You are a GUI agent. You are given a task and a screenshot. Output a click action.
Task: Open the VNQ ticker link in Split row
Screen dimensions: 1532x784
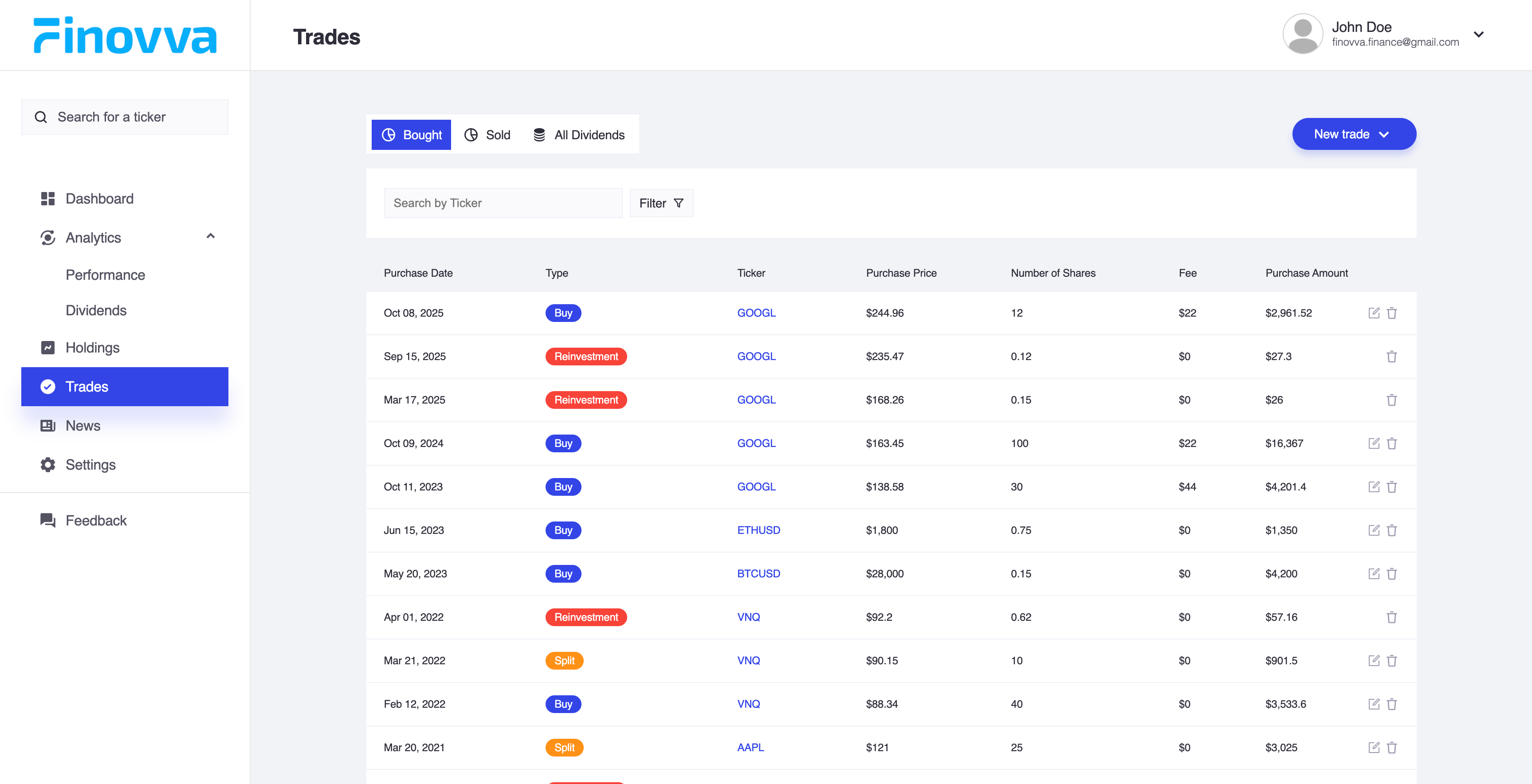(x=748, y=660)
